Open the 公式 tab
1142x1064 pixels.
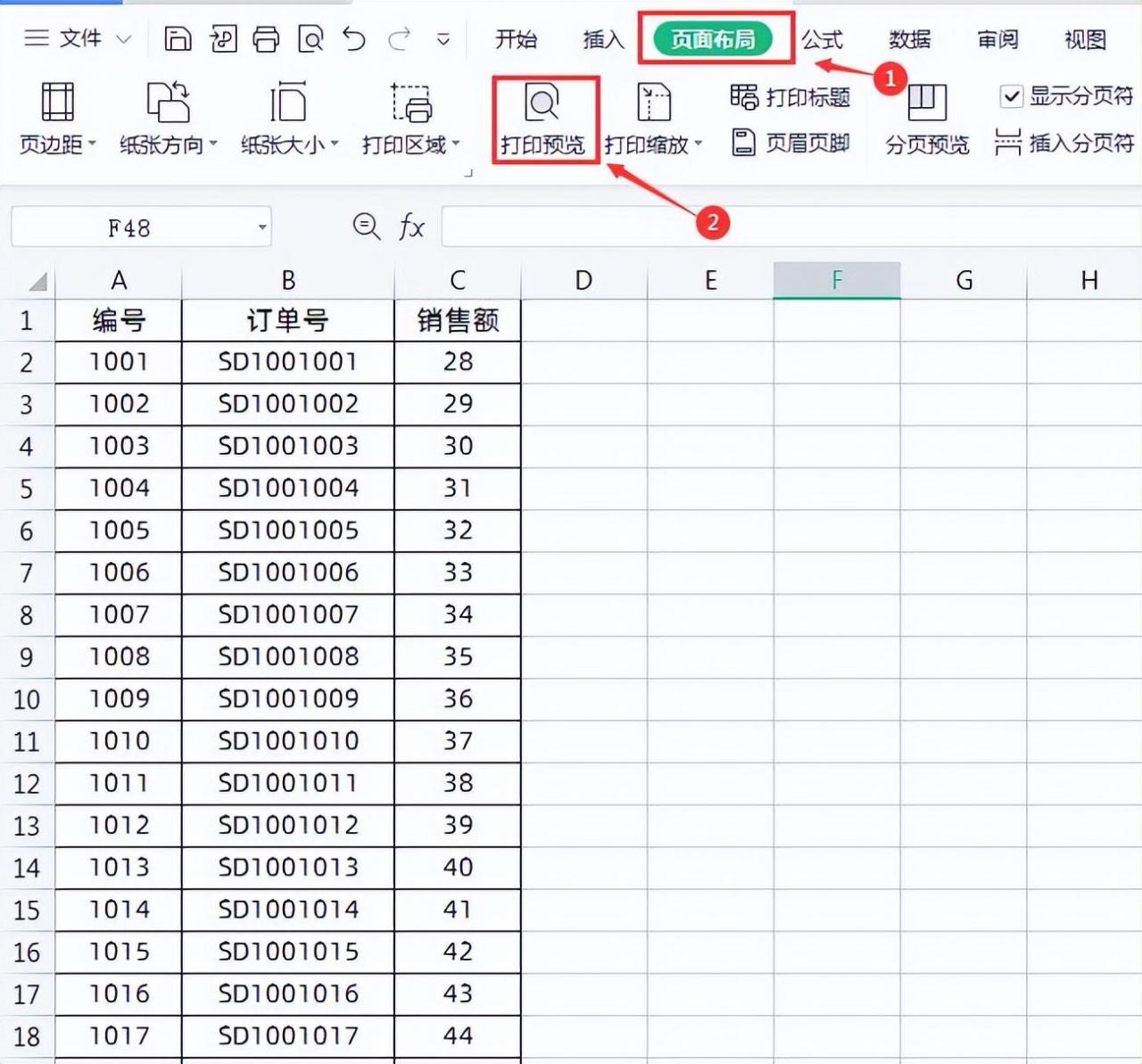click(822, 39)
